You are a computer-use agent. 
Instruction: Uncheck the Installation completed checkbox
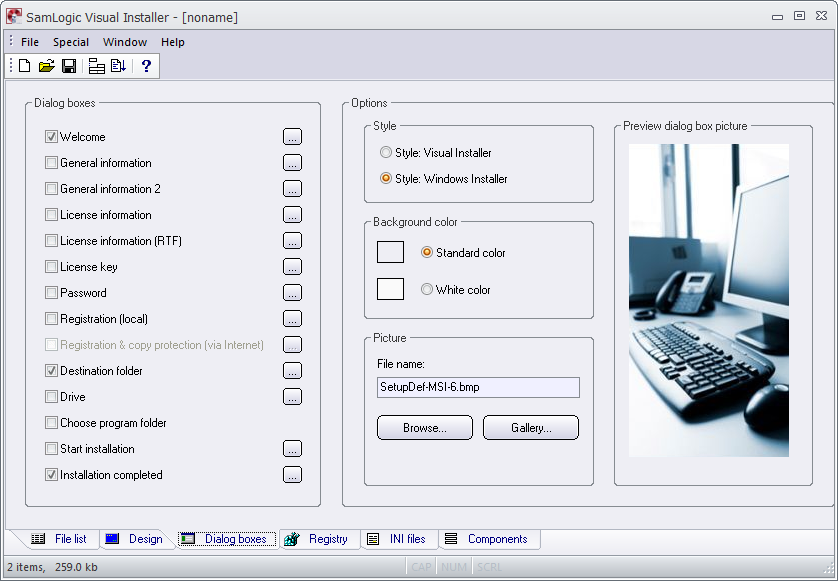[x=51, y=475]
